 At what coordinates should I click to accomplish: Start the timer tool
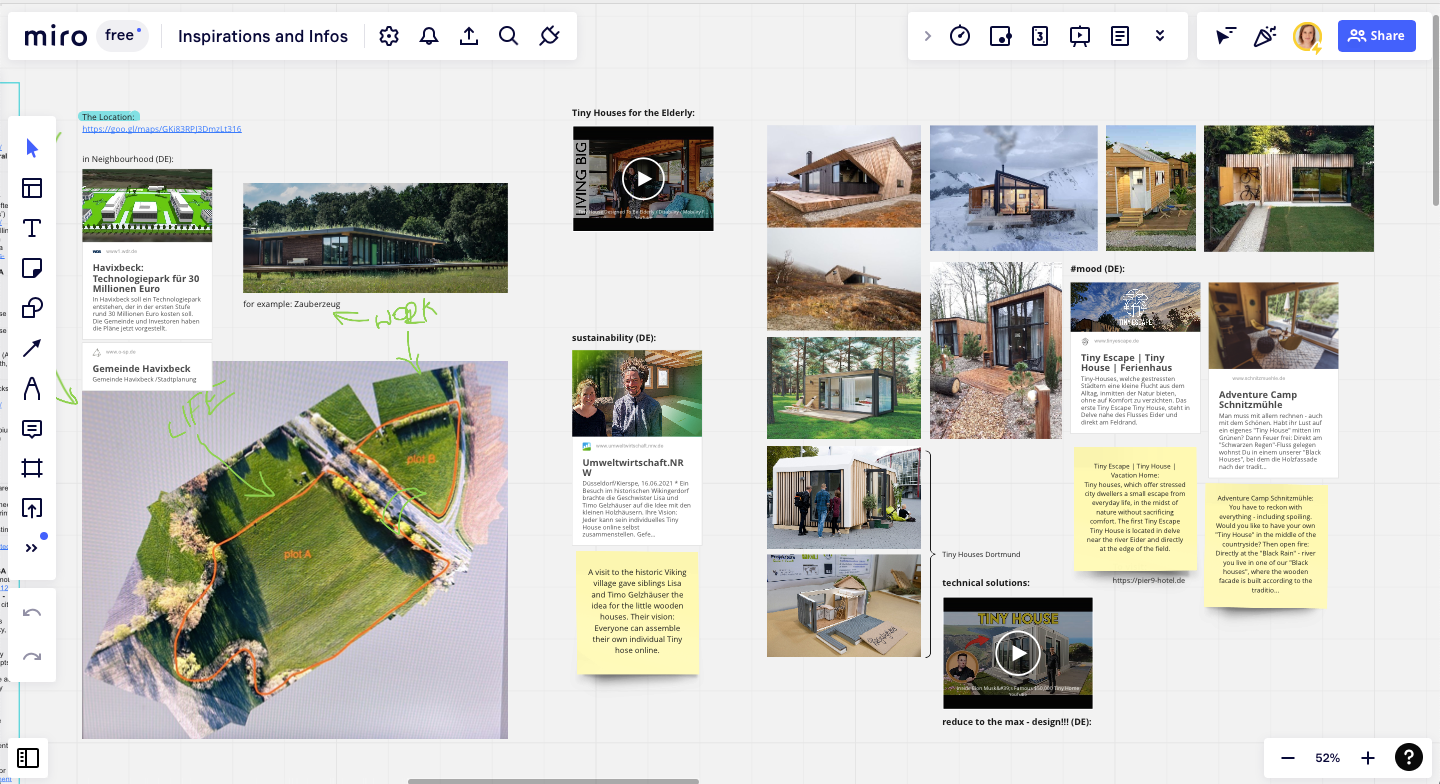click(x=960, y=36)
